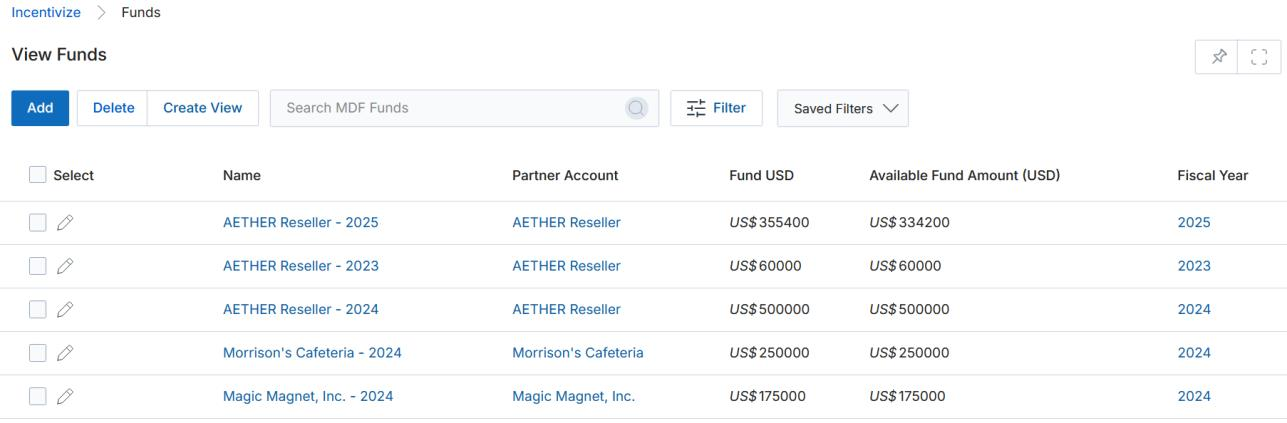Screen dimensions: 1287x423
Task: Check the box for Morrison's Cafeteria - 2024
Action: click(x=38, y=352)
